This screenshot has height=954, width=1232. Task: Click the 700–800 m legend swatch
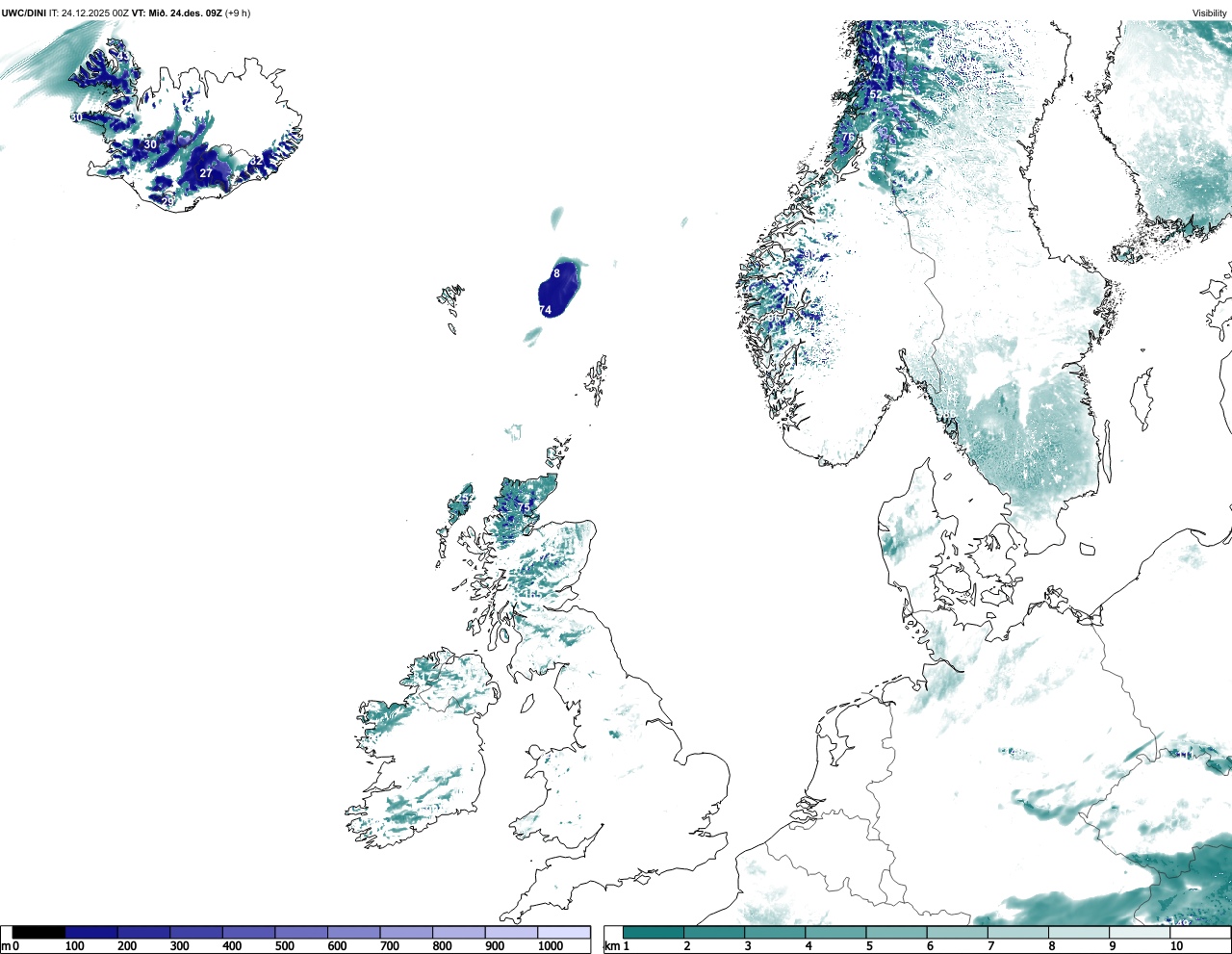point(406,933)
